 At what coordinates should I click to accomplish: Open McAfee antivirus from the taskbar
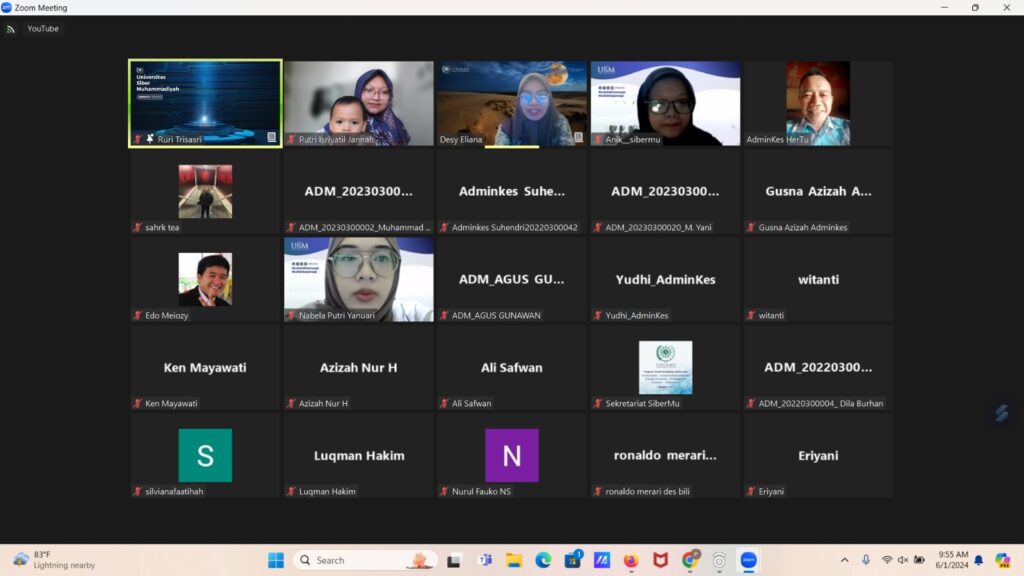point(660,560)
